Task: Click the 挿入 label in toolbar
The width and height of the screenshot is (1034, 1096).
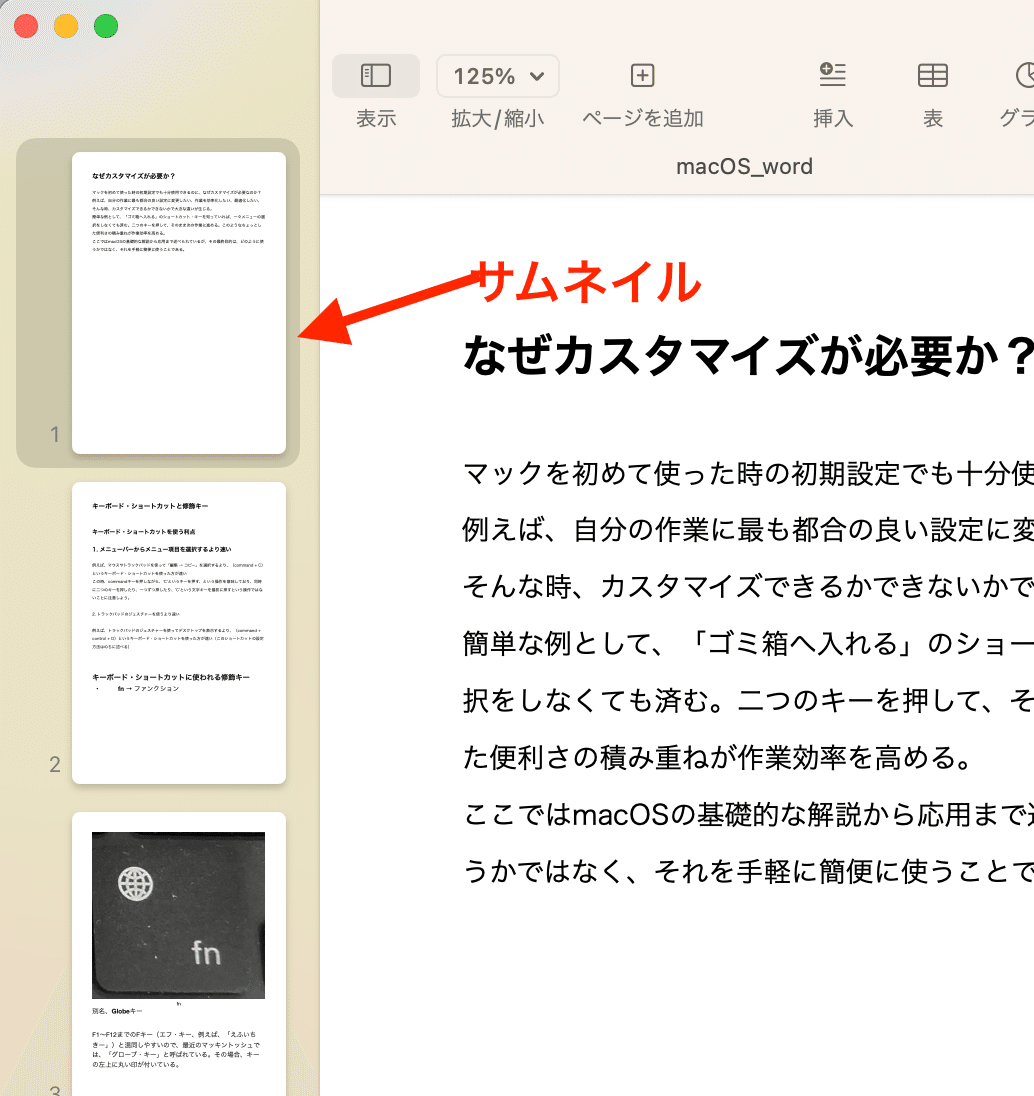Action: (833, 118)
